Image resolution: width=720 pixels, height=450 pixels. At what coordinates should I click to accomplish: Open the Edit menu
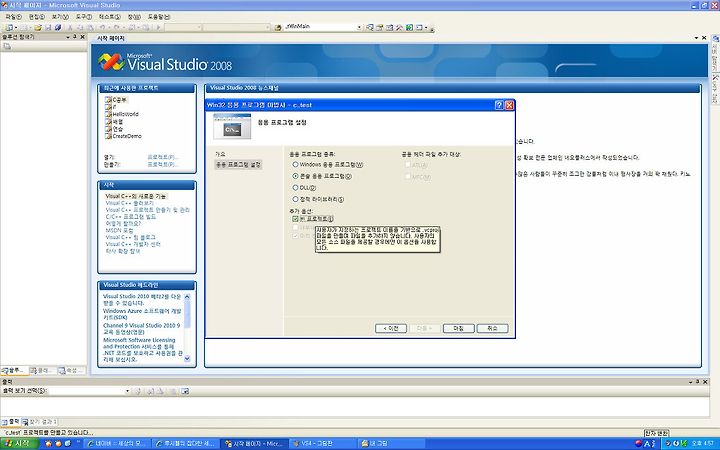point(36,17)
